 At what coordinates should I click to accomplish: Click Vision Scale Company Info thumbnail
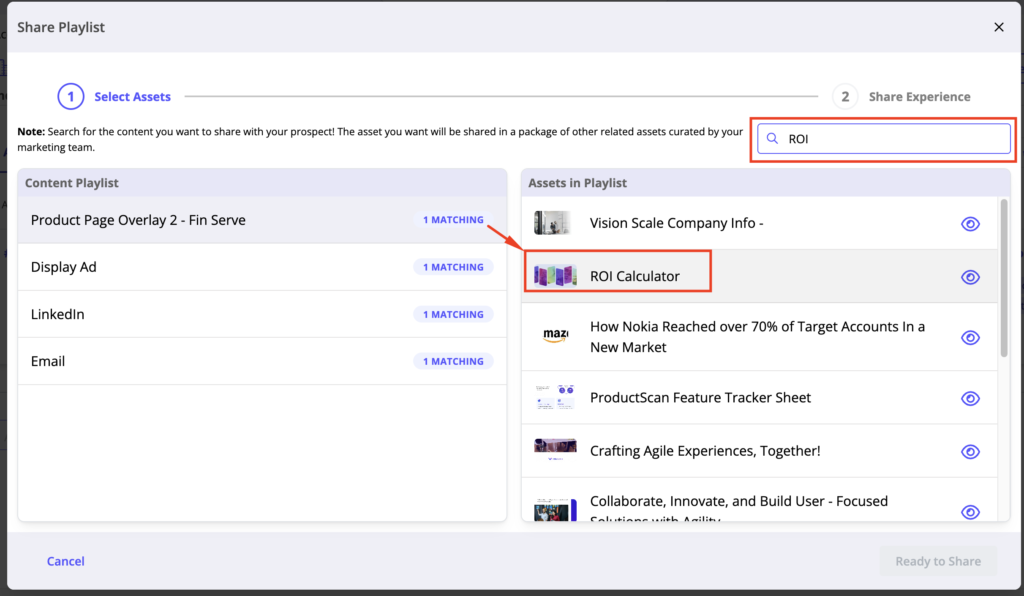(x=552, y=223)
